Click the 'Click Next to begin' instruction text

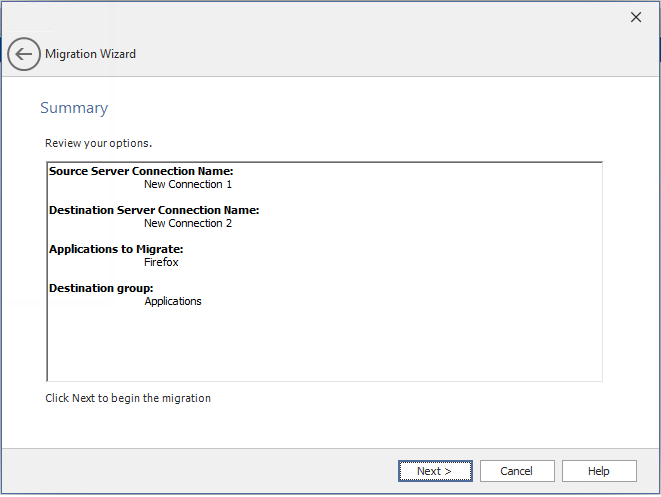click(128, 398)
